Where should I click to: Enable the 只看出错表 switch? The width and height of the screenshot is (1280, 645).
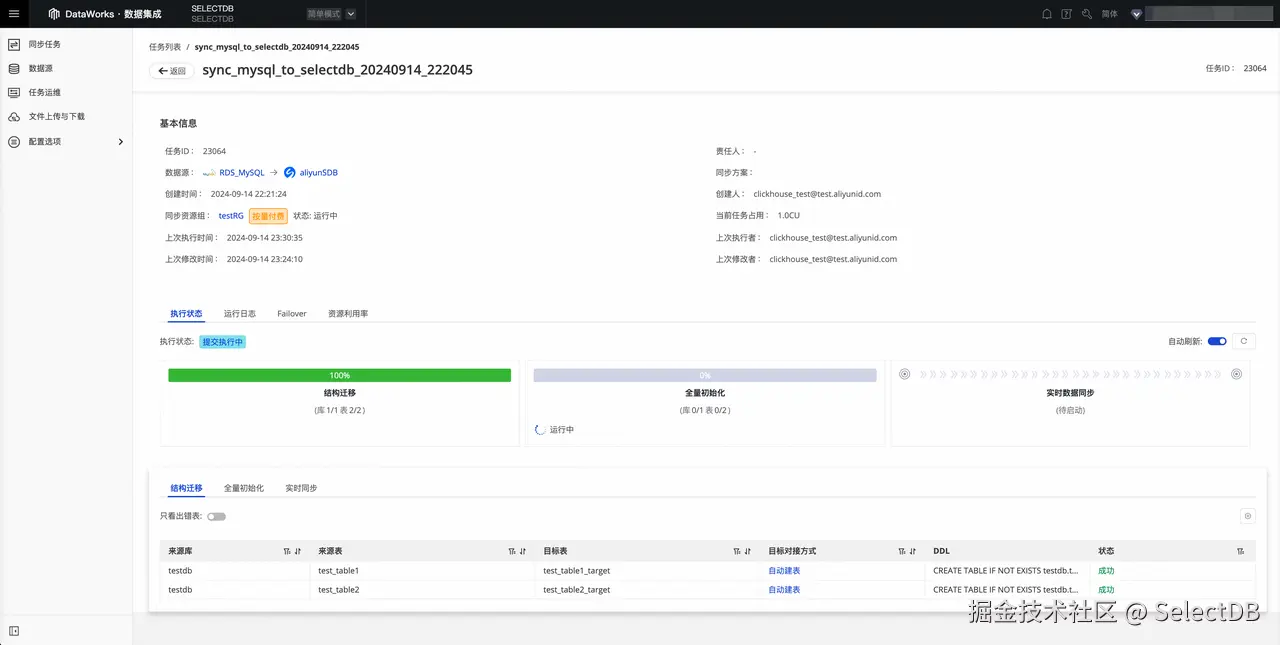point(216,516)
